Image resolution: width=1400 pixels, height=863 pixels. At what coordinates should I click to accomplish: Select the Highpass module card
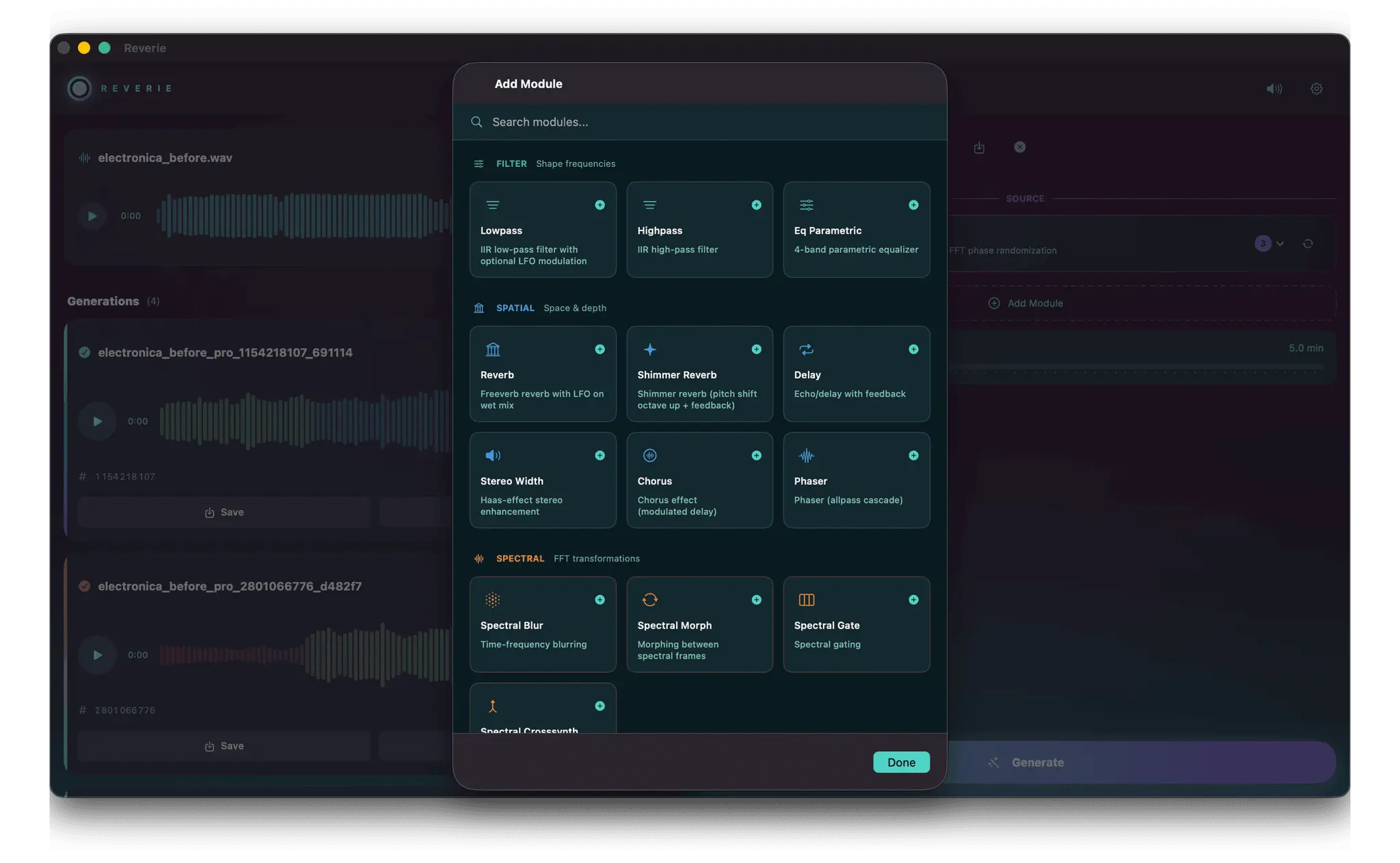click(x=699, y=229)
